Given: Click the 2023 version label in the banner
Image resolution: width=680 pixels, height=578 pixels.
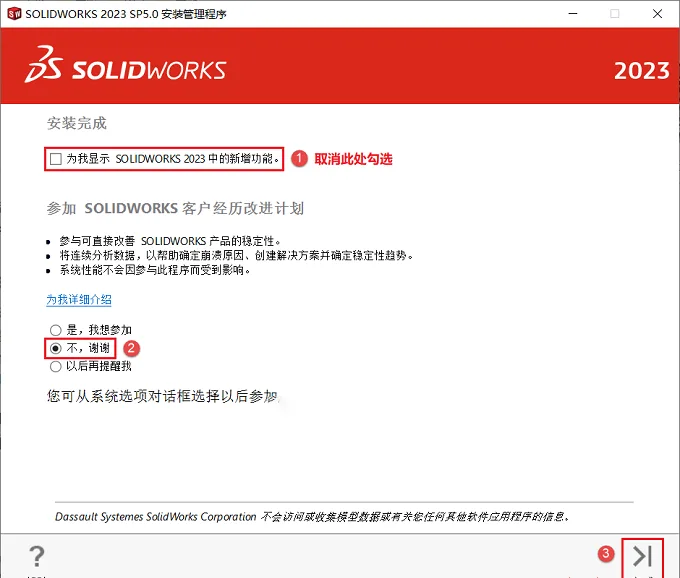Looking at the screenshot, I should (642, 71).
